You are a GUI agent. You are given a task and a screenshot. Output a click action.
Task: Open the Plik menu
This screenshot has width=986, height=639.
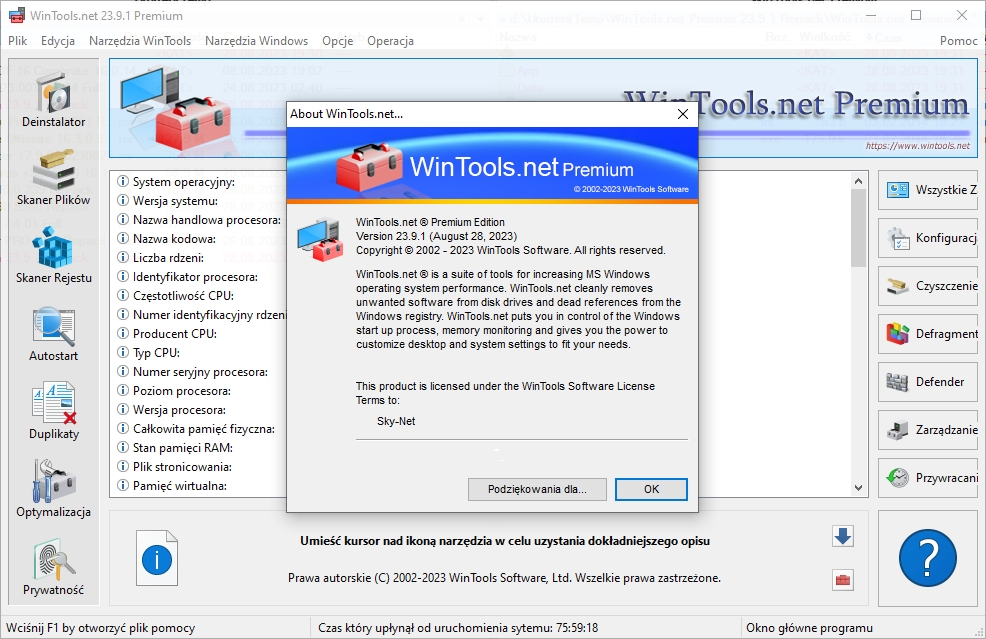point(18,40)
